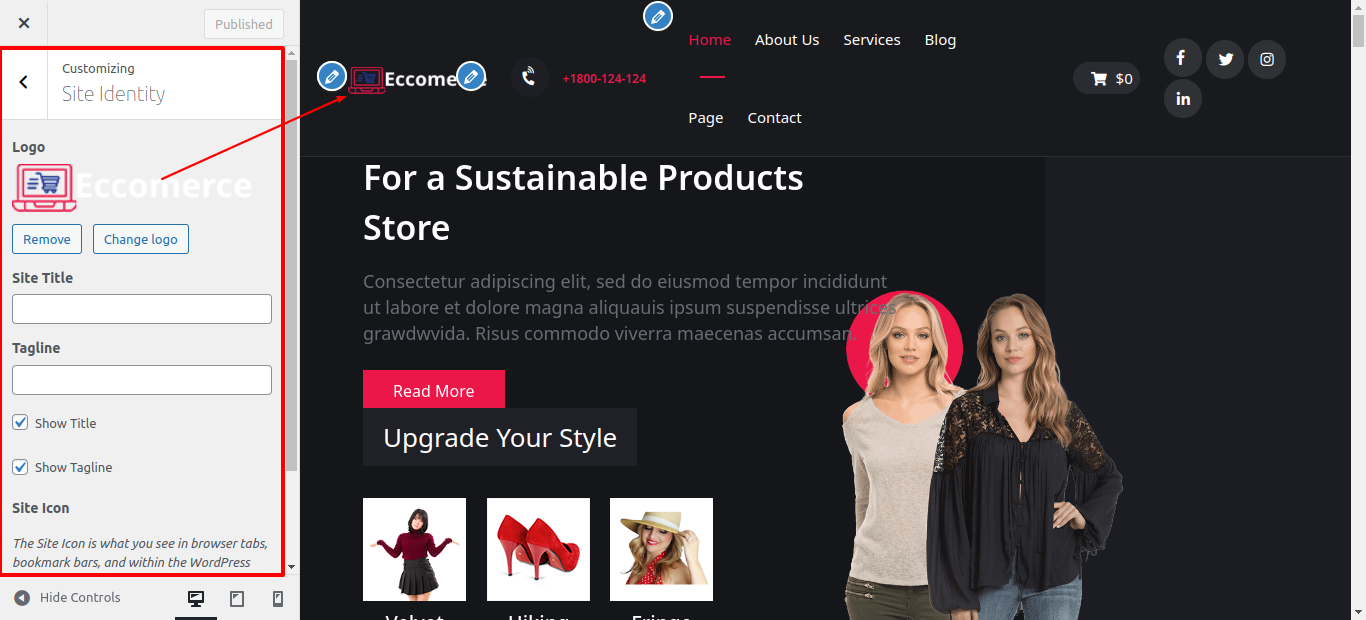Click the edit pencil above the navigation menu

click(x=657, y=16)
